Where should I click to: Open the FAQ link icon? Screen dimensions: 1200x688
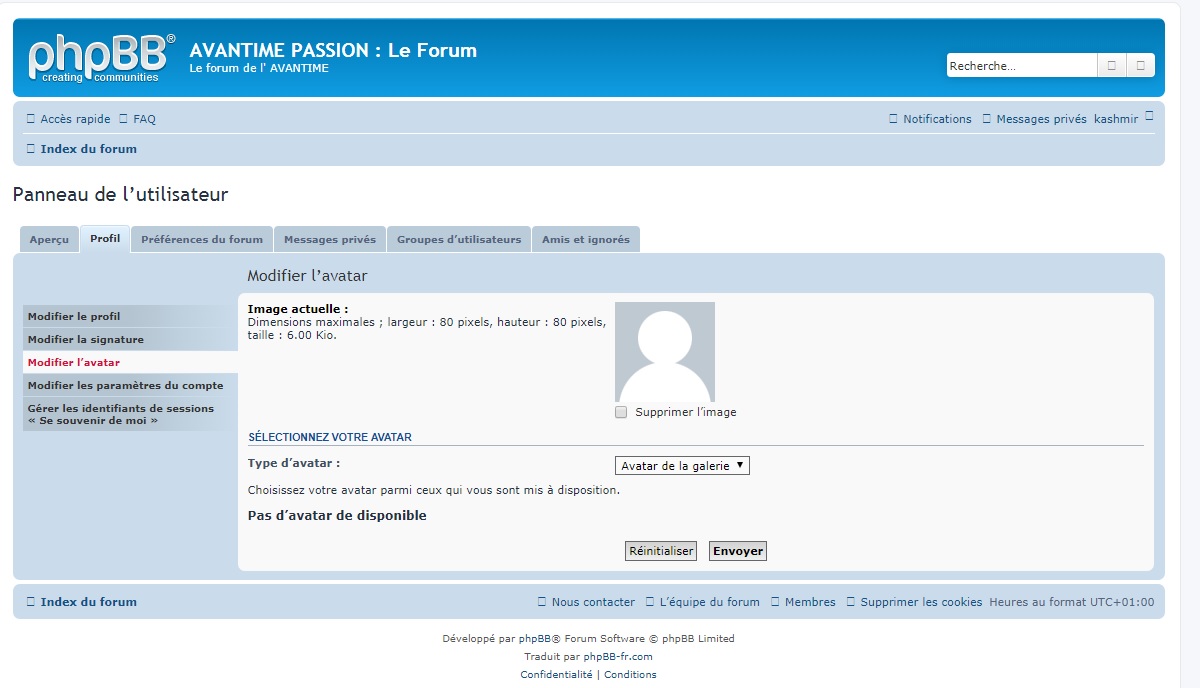tap(124, 119)
